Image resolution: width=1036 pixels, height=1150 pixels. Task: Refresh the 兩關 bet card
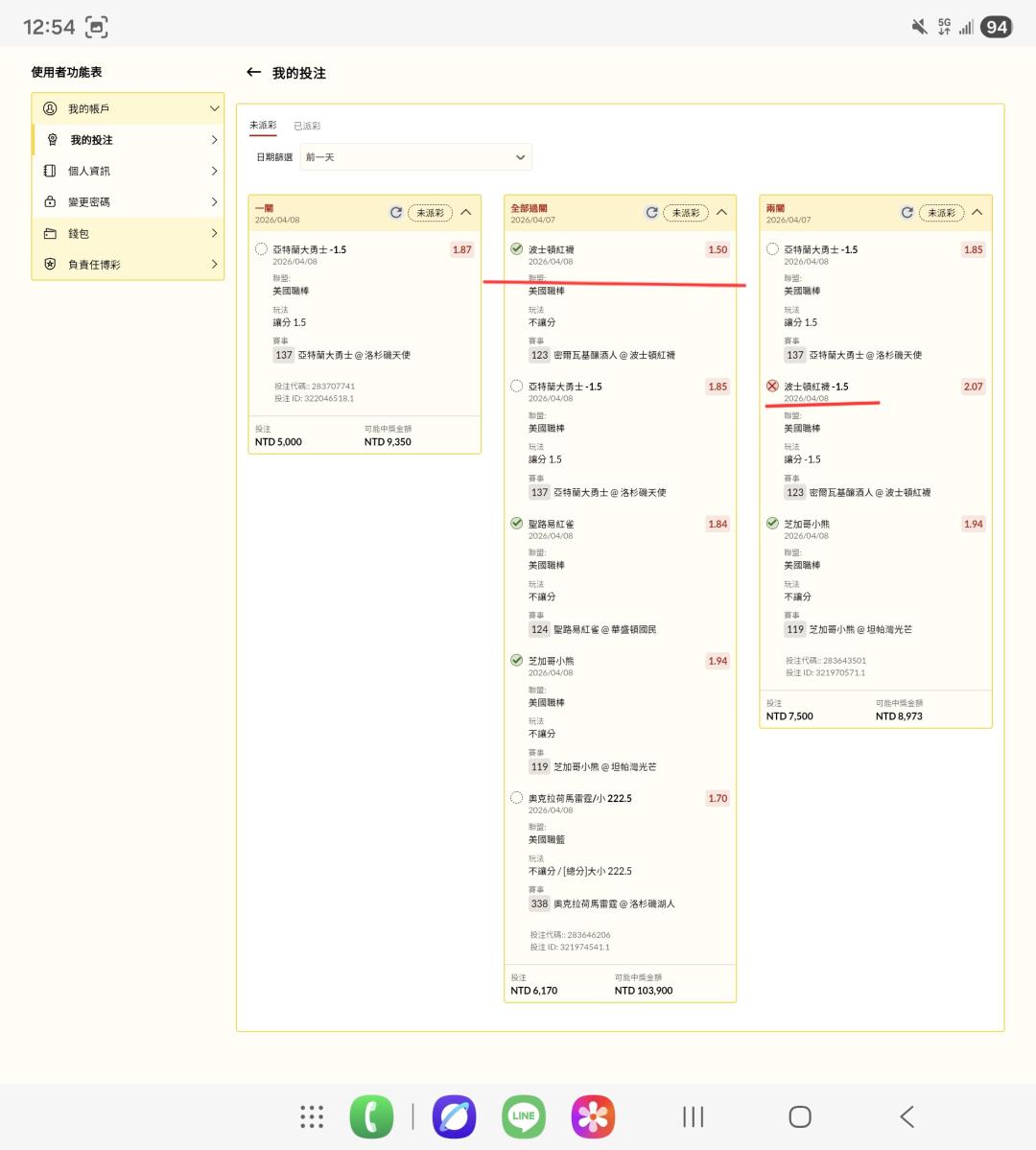[906, 212]
